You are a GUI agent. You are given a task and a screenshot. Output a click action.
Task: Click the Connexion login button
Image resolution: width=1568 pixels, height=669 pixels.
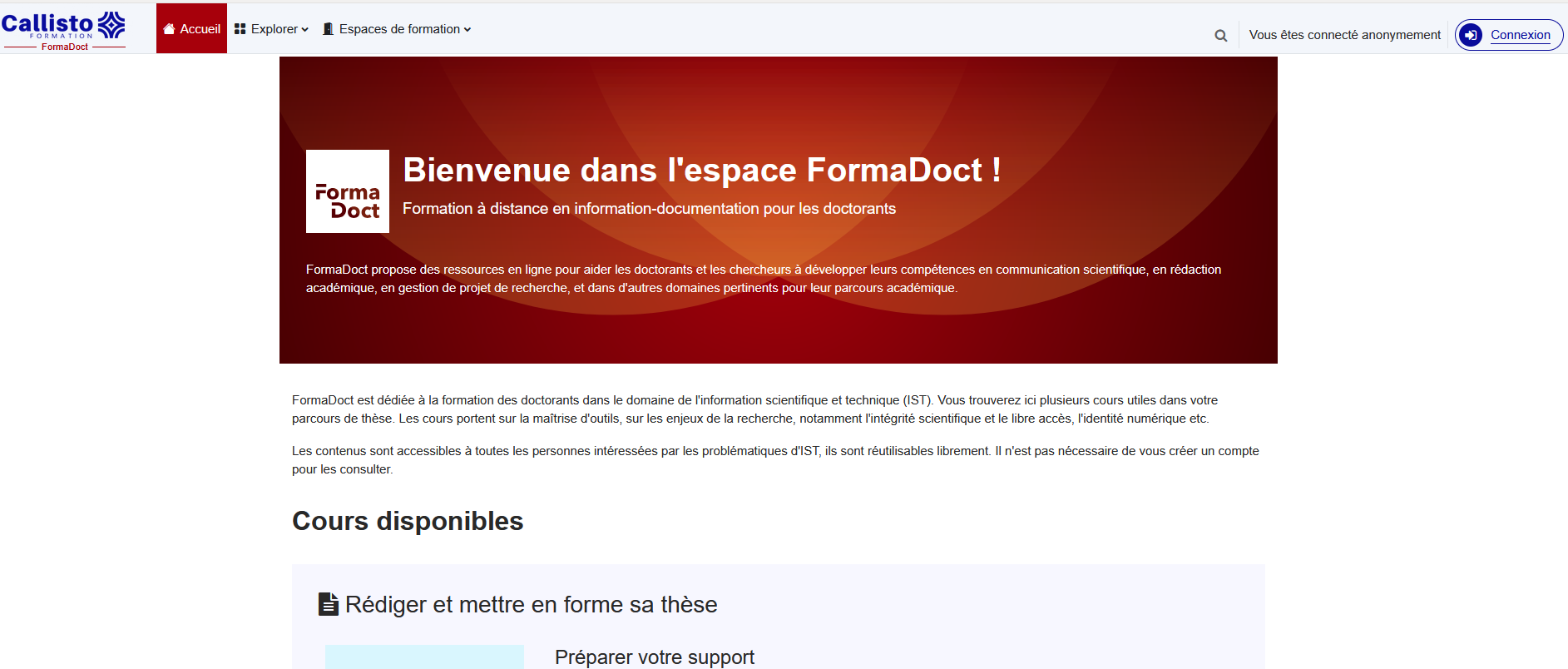[1509, 35]
